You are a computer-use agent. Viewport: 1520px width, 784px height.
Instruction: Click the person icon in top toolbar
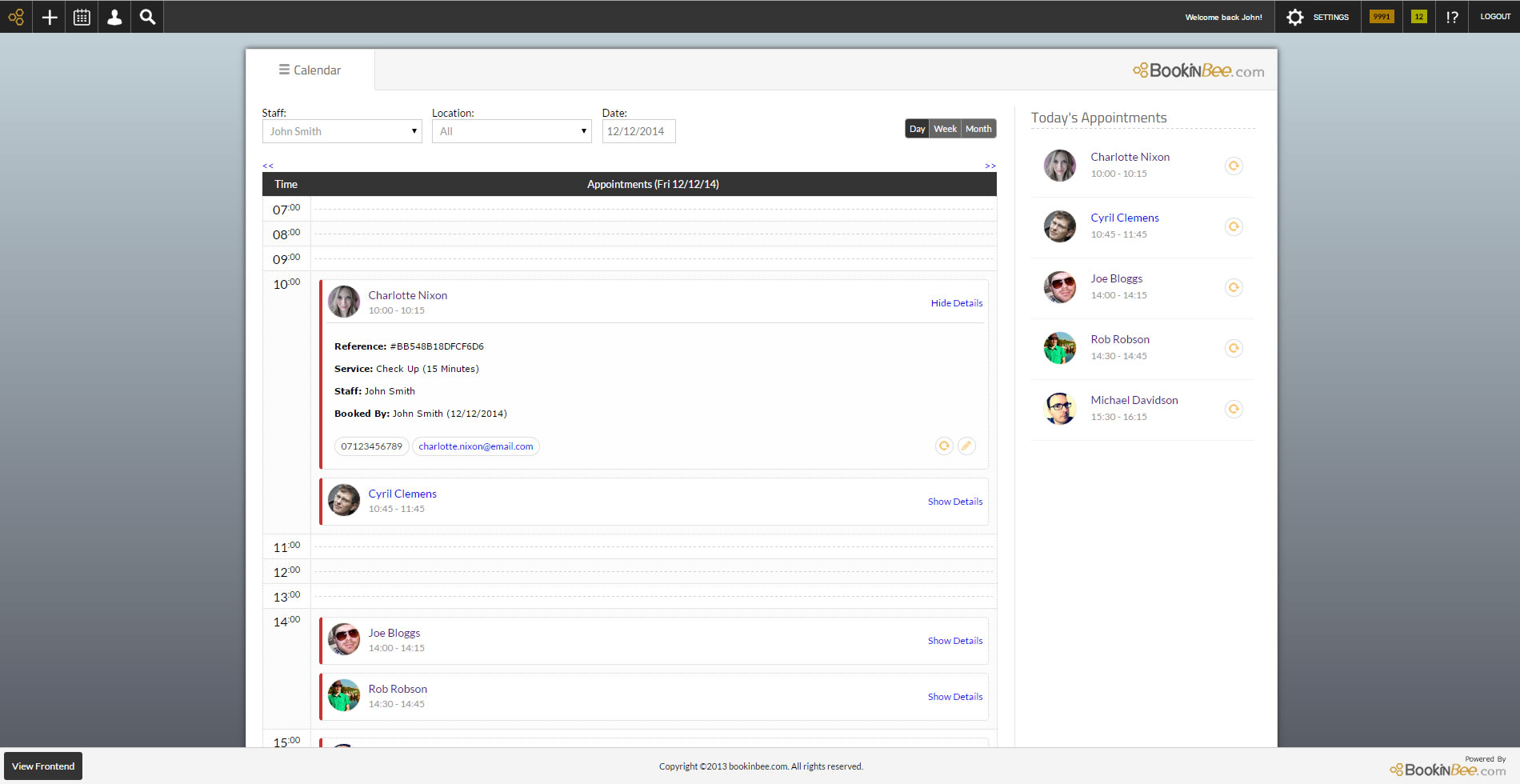coord(114,17)
